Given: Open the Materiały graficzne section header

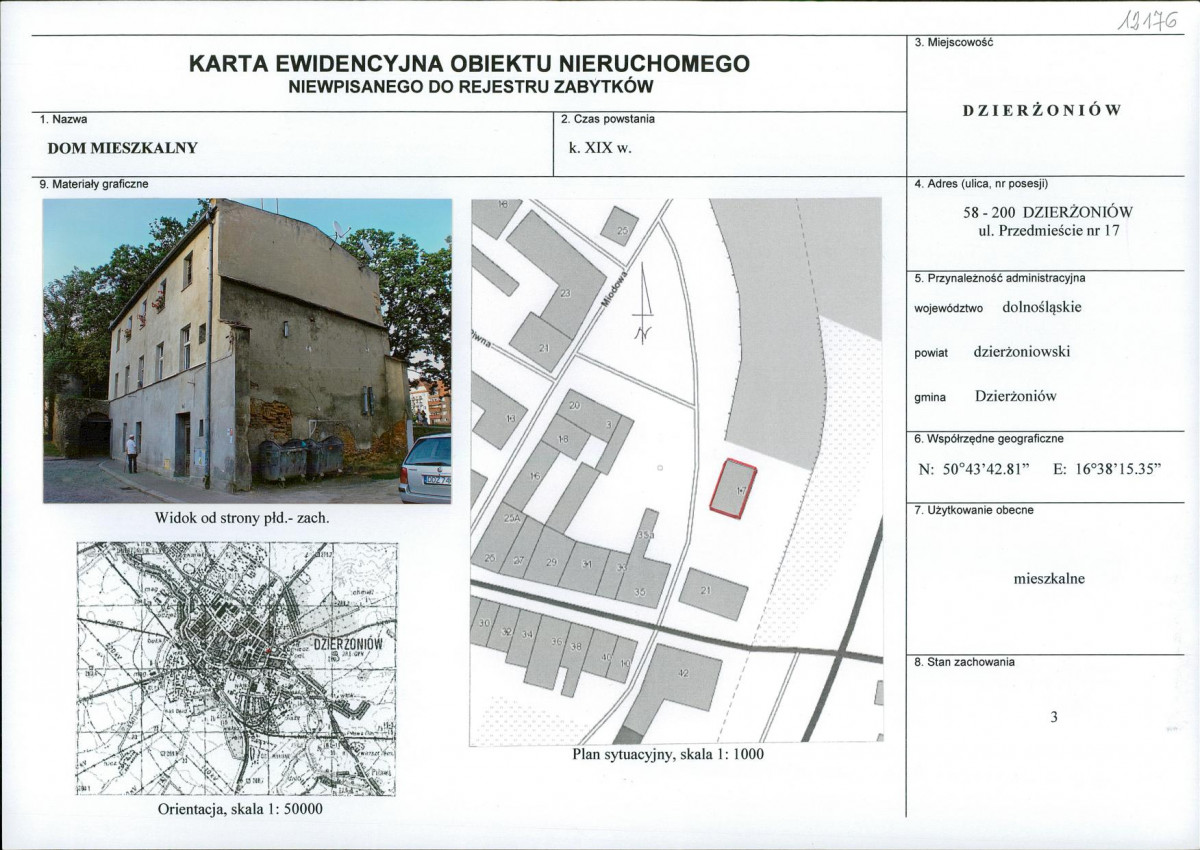Looking at the screenshot, I should [92, 184].
